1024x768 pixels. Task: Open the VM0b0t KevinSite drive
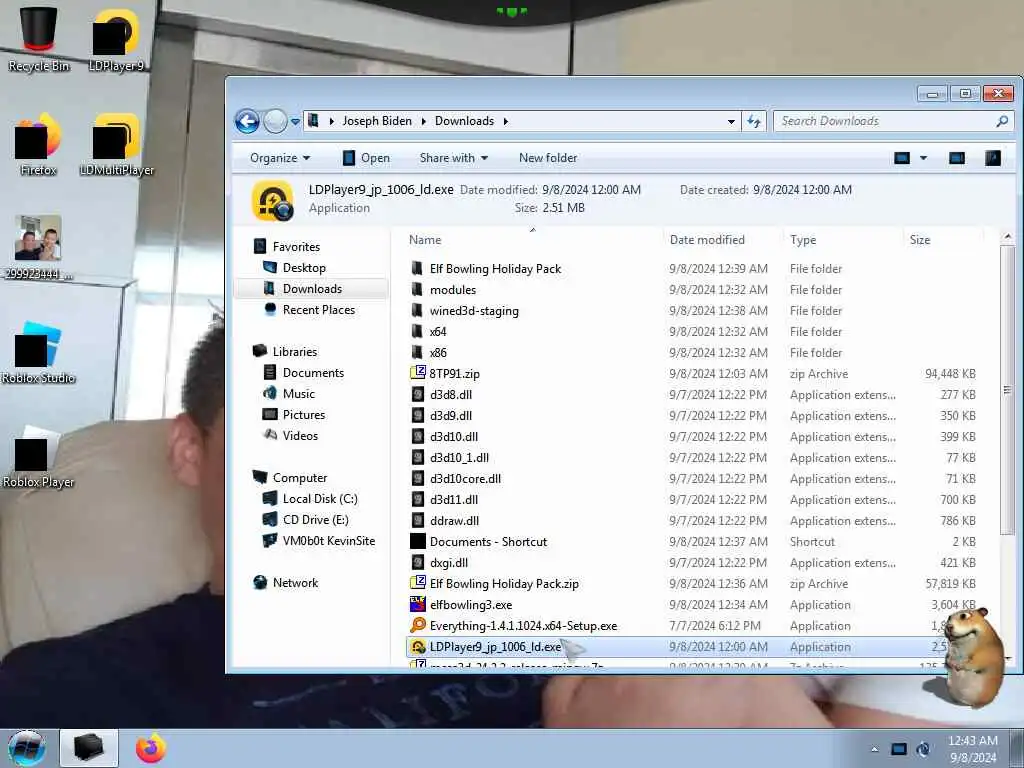coord(319,541)
